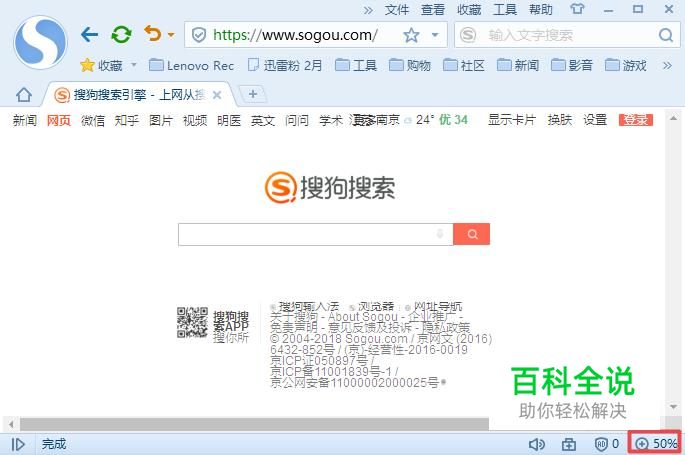
Task: Open 工具 bookmarks folder
Action: [x=356, y=65]
